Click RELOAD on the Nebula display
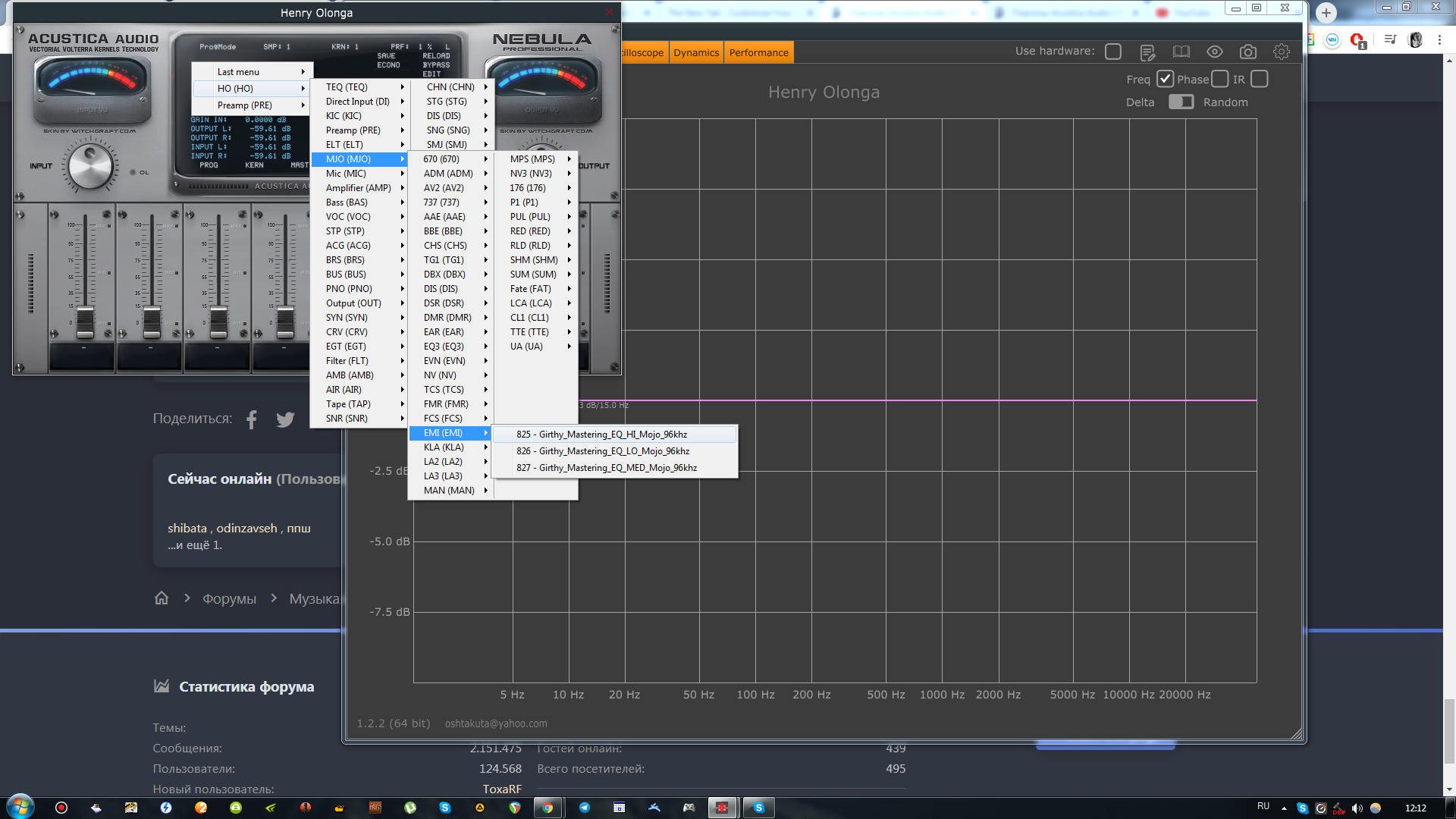Viewport: 1456px width, 819px height. point(436,56)
